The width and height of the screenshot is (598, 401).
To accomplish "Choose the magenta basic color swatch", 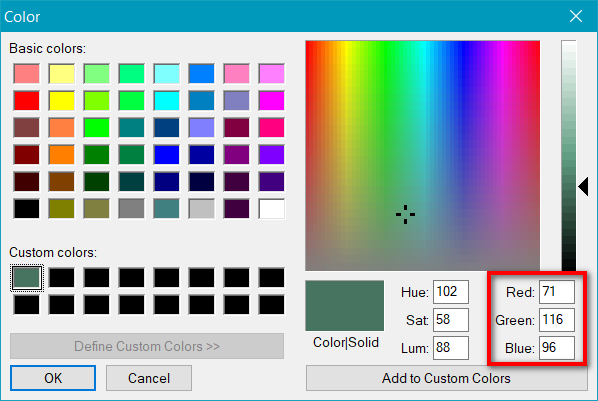I will tap(272, 101).
